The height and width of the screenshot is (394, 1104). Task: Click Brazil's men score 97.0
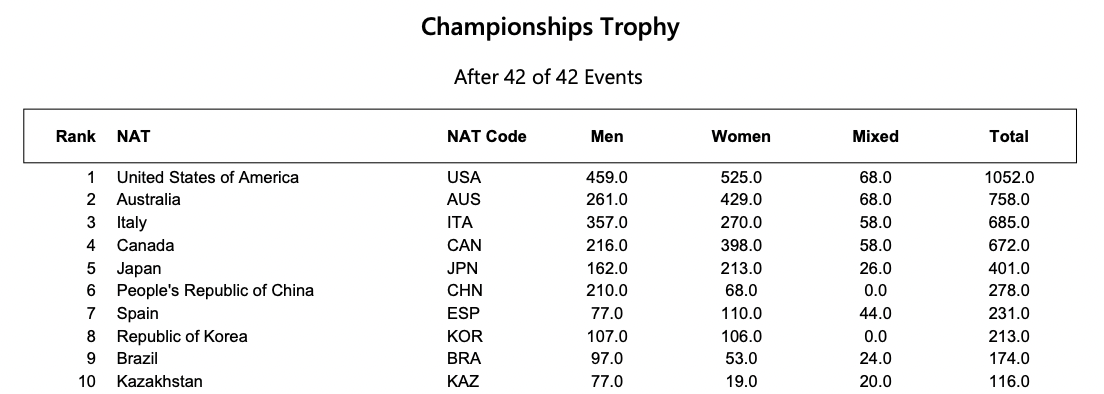[x=607, y=359]
